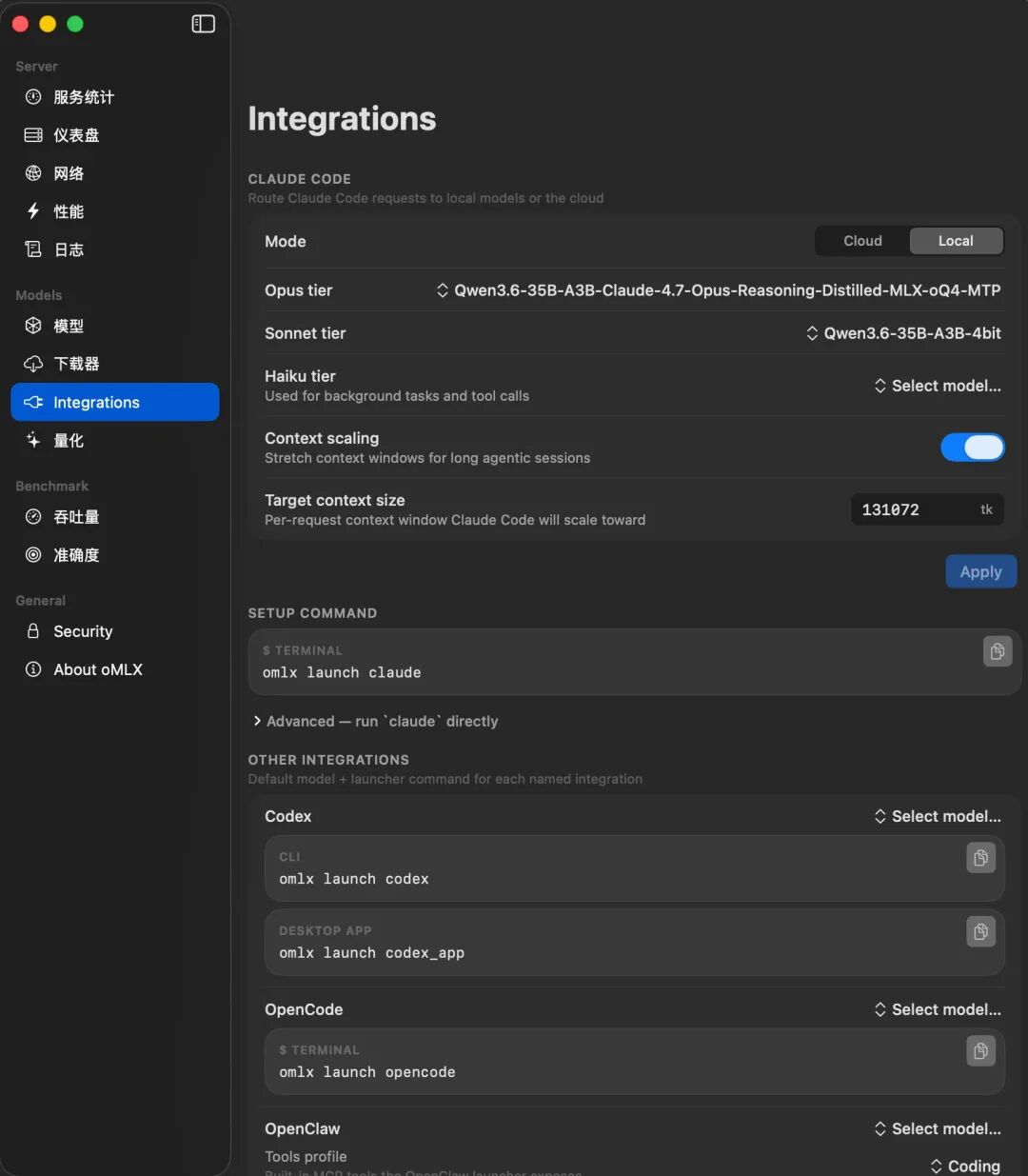Click the macOS green zoom window button
Screen dimensions: 1028x1176
[75, 24]
